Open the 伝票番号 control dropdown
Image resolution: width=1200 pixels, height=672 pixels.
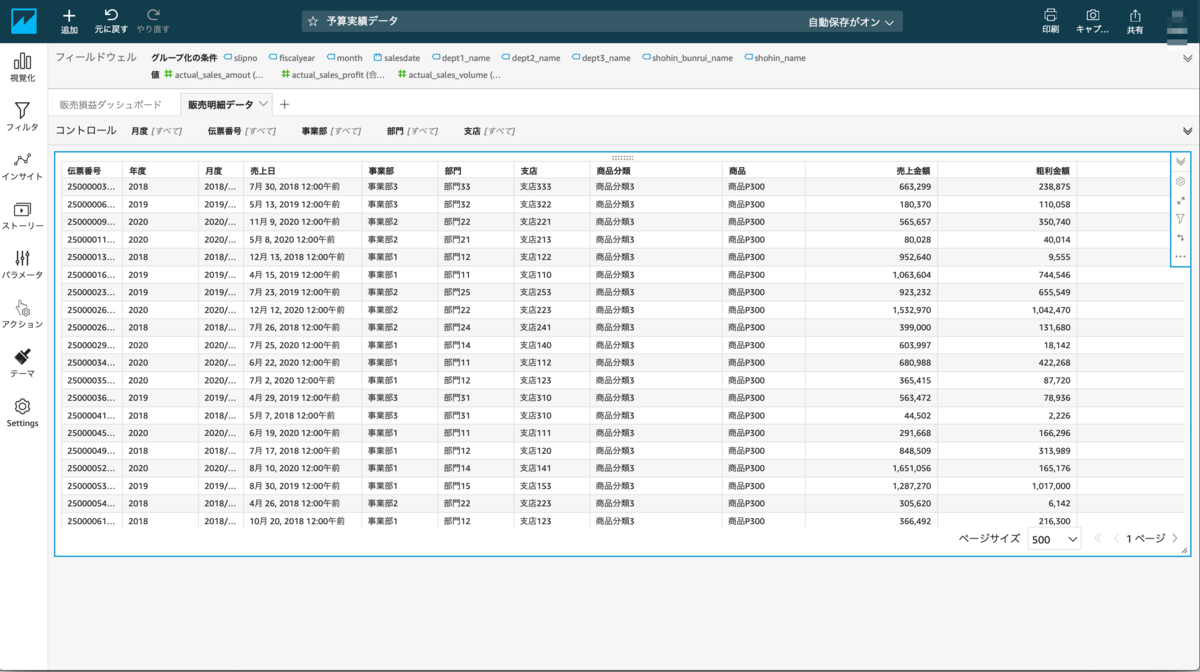click(x=242, y=131)
